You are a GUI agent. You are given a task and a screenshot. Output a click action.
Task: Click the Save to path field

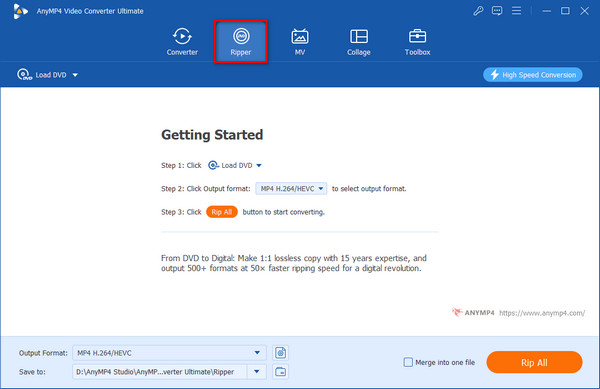point(160,371)
